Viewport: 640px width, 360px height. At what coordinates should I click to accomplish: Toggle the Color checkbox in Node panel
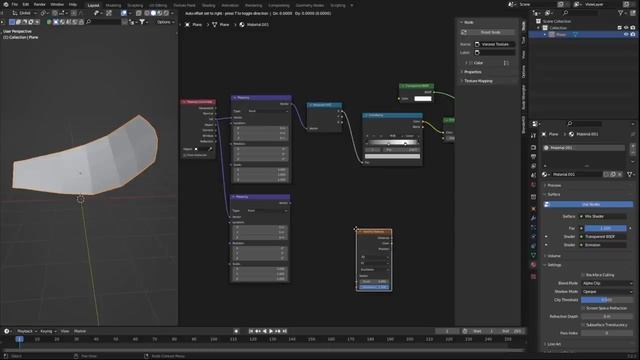tap(470, 63)
